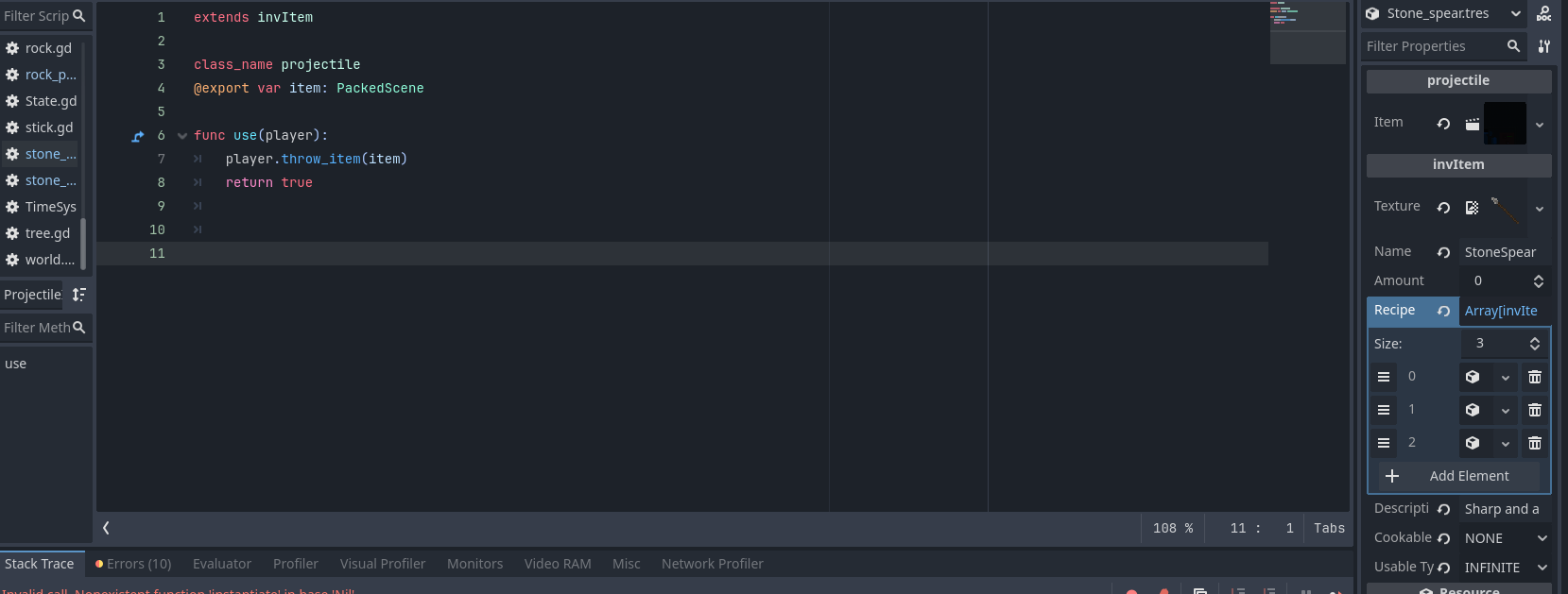Open the Visual Profiler tab
The image size is (1568, 594).
click(383, 564)
